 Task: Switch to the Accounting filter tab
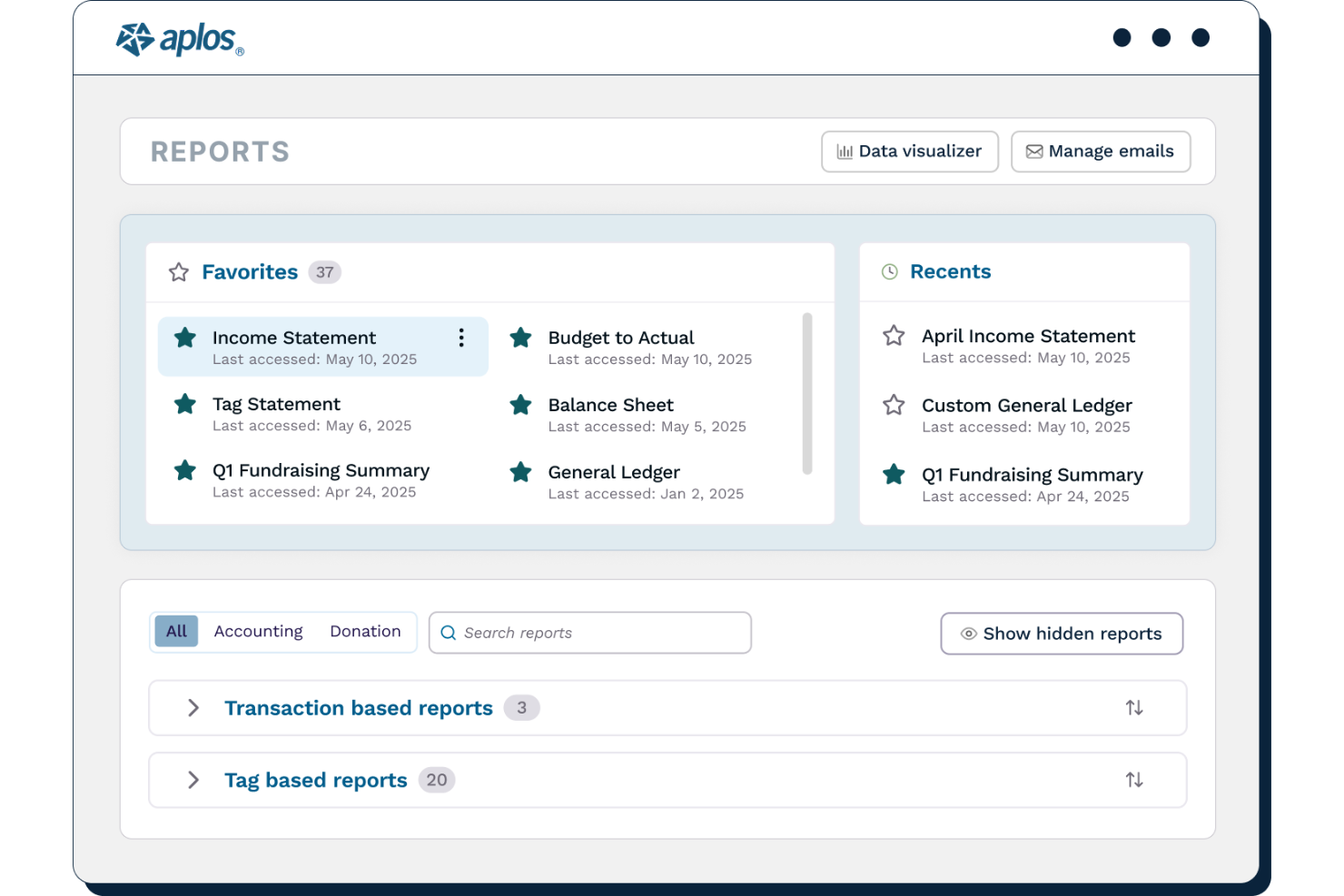coord(258,631)
